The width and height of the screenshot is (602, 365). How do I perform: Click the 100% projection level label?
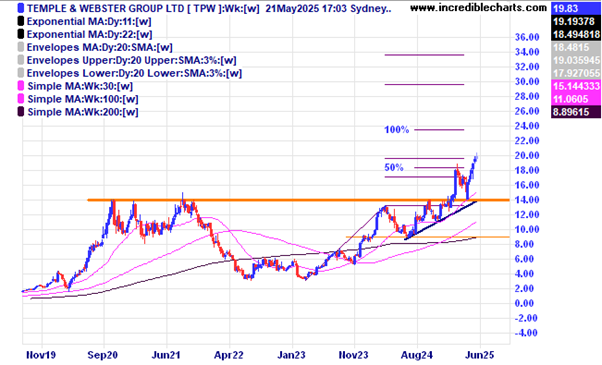click(397, 130)
